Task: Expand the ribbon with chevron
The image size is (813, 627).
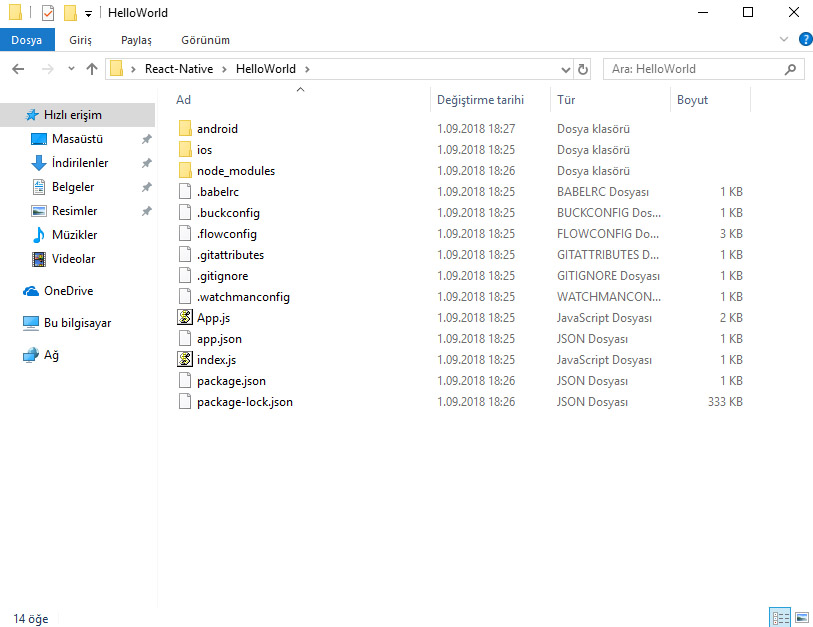Action: pyautogui.click(x=784, y=40)
